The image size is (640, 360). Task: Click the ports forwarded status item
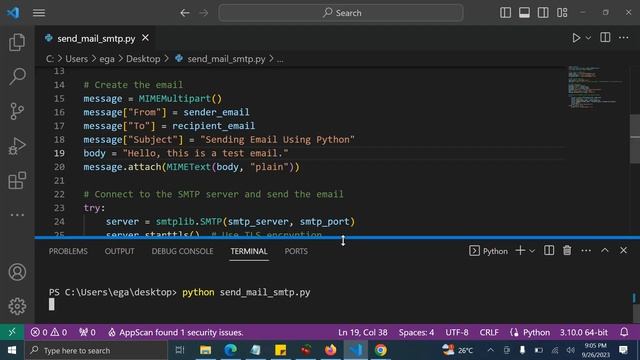87,332
